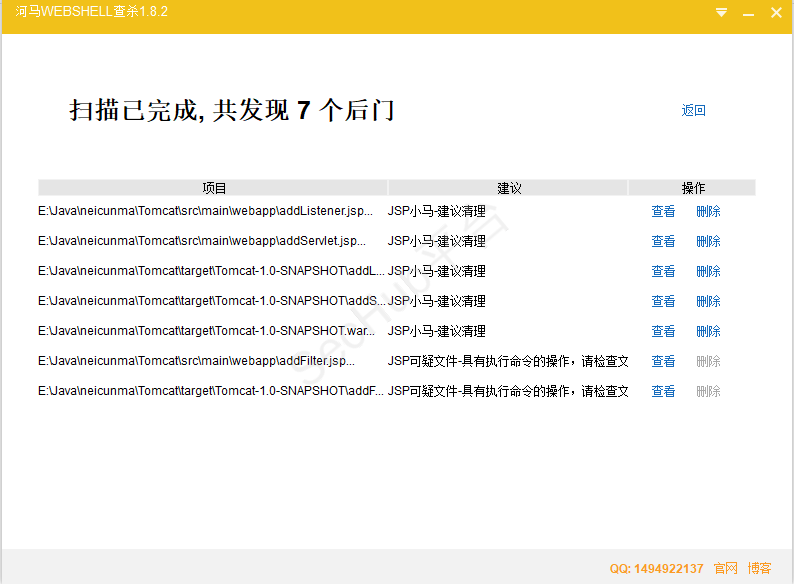
Task: View the src addFilter.jsp suspicious file
Action: pos(663,362)
